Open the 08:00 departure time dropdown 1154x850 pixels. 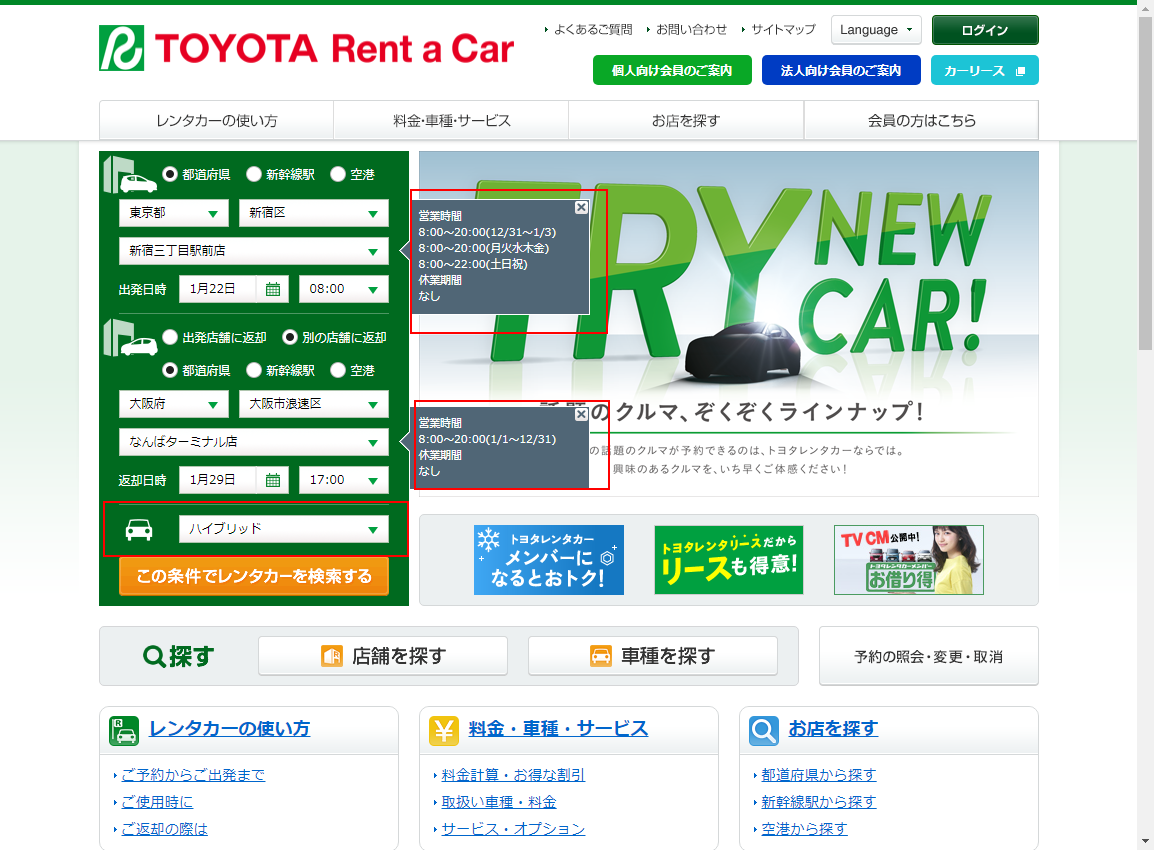pyautogui.click(x=344, y=289)
